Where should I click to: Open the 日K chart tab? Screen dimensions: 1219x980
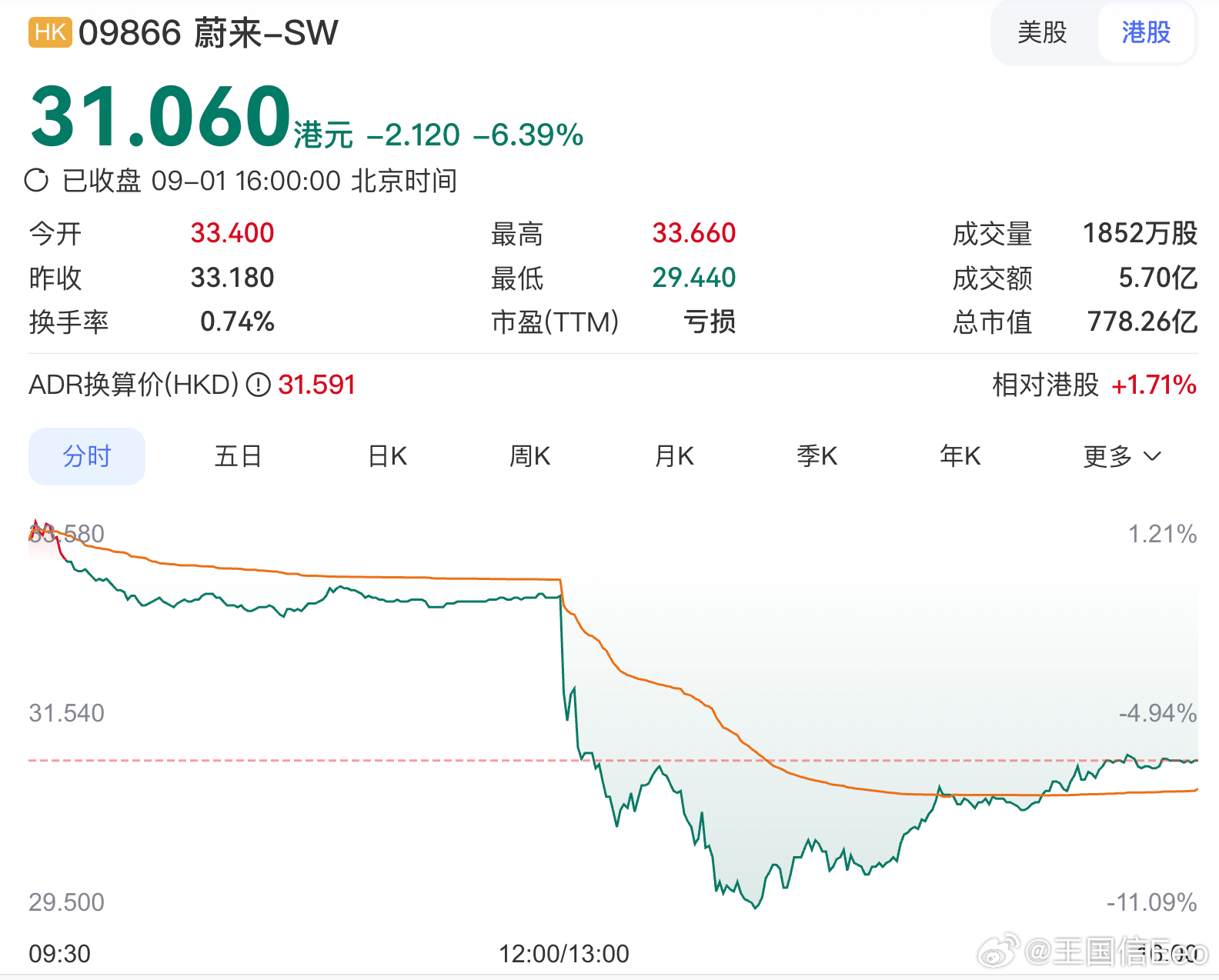click(387, 456)
